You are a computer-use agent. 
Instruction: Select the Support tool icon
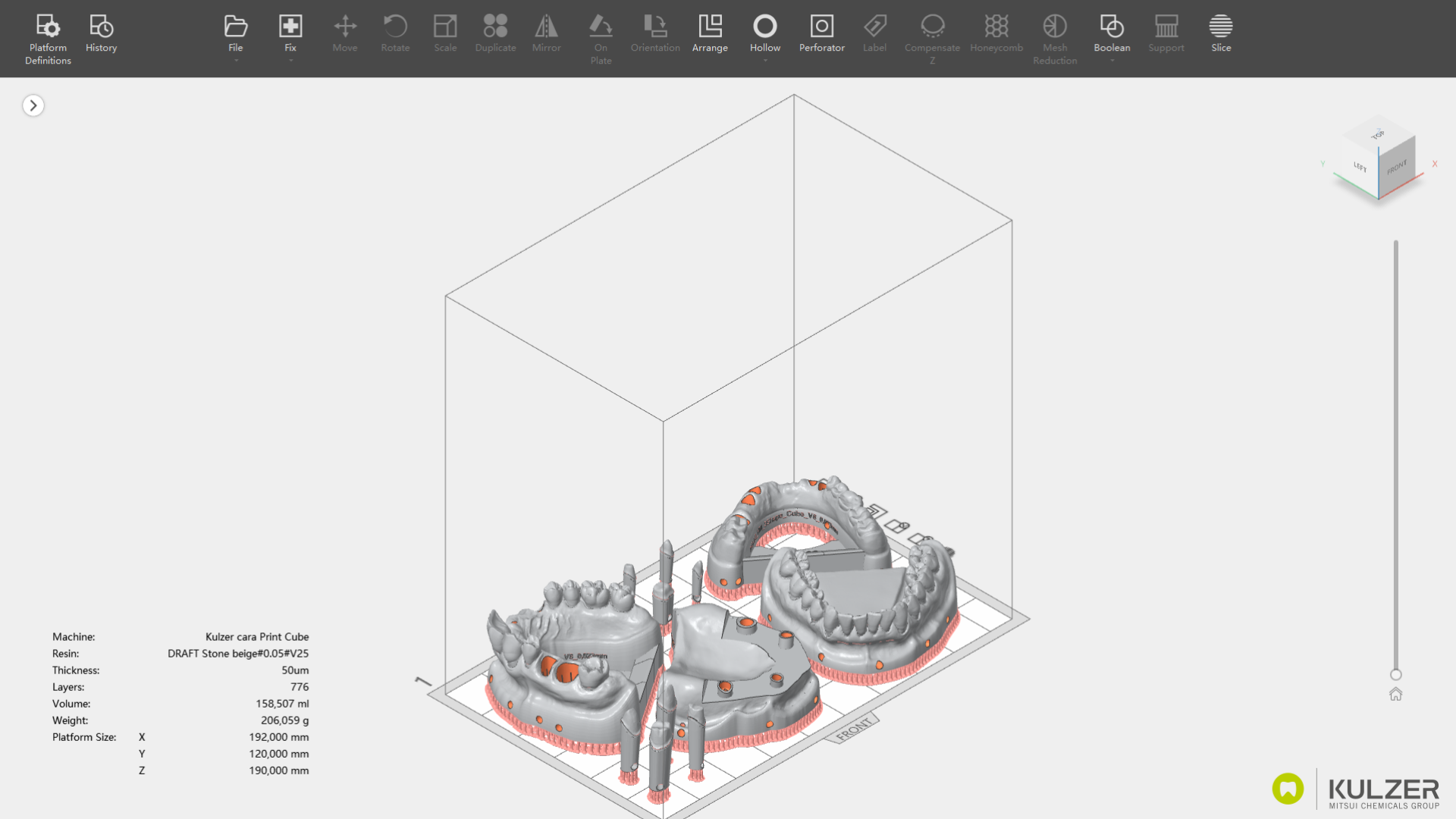[1166, 27]
